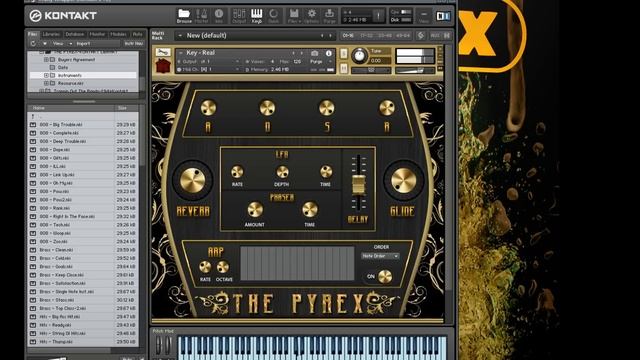Click the KSP script button in rack header
Viewport: 640px width, 360px height.
tap(421, 36)
